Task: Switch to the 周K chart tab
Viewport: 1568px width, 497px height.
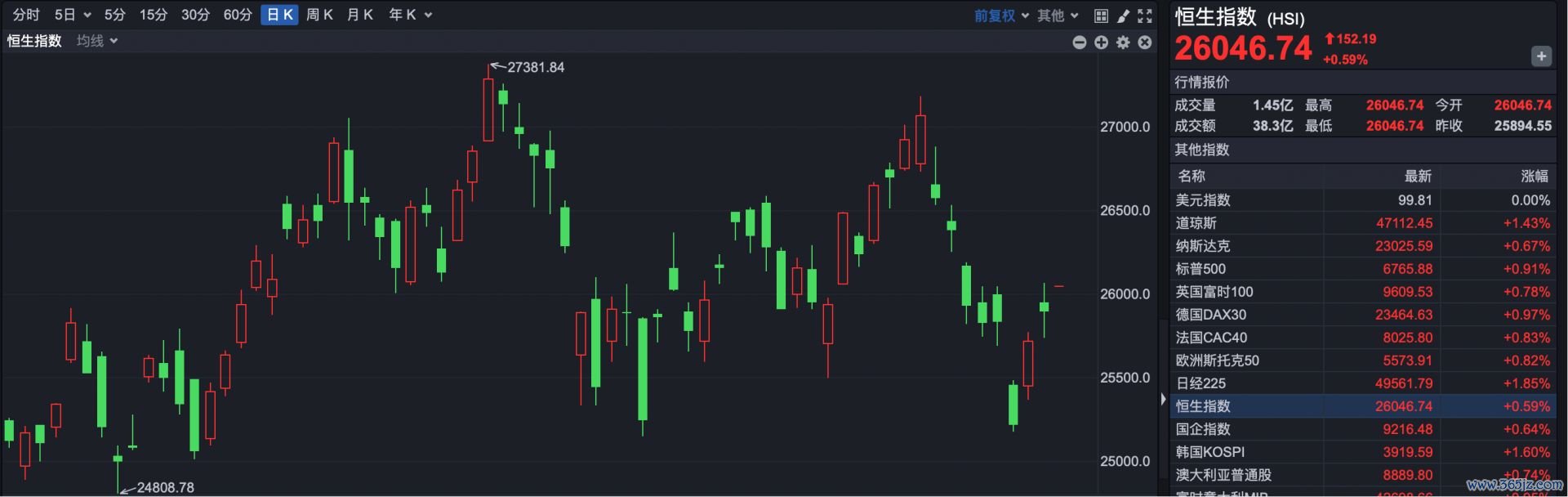Action: tap(319, 15)
